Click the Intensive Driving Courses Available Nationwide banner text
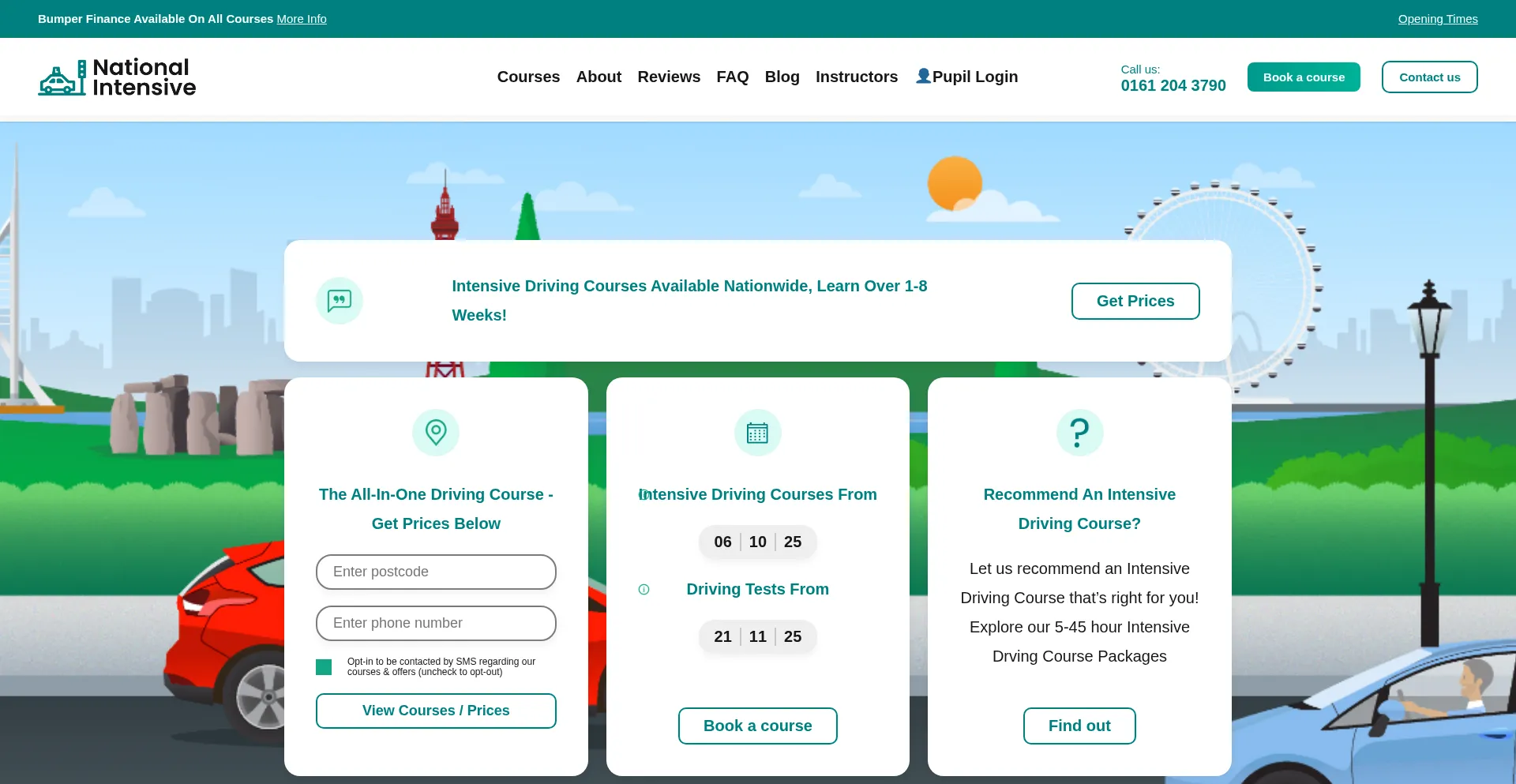The image size is (1516, 784). 689,301
